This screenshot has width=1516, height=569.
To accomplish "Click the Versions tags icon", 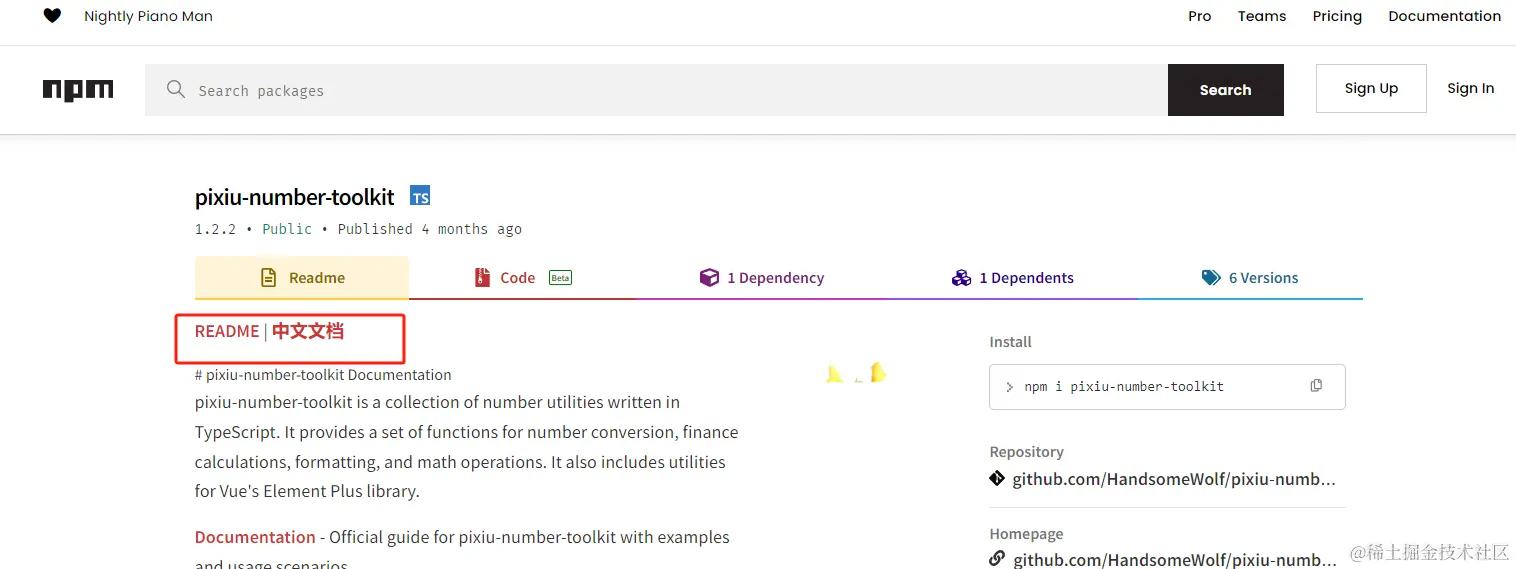I will (x=1211, y=278).
